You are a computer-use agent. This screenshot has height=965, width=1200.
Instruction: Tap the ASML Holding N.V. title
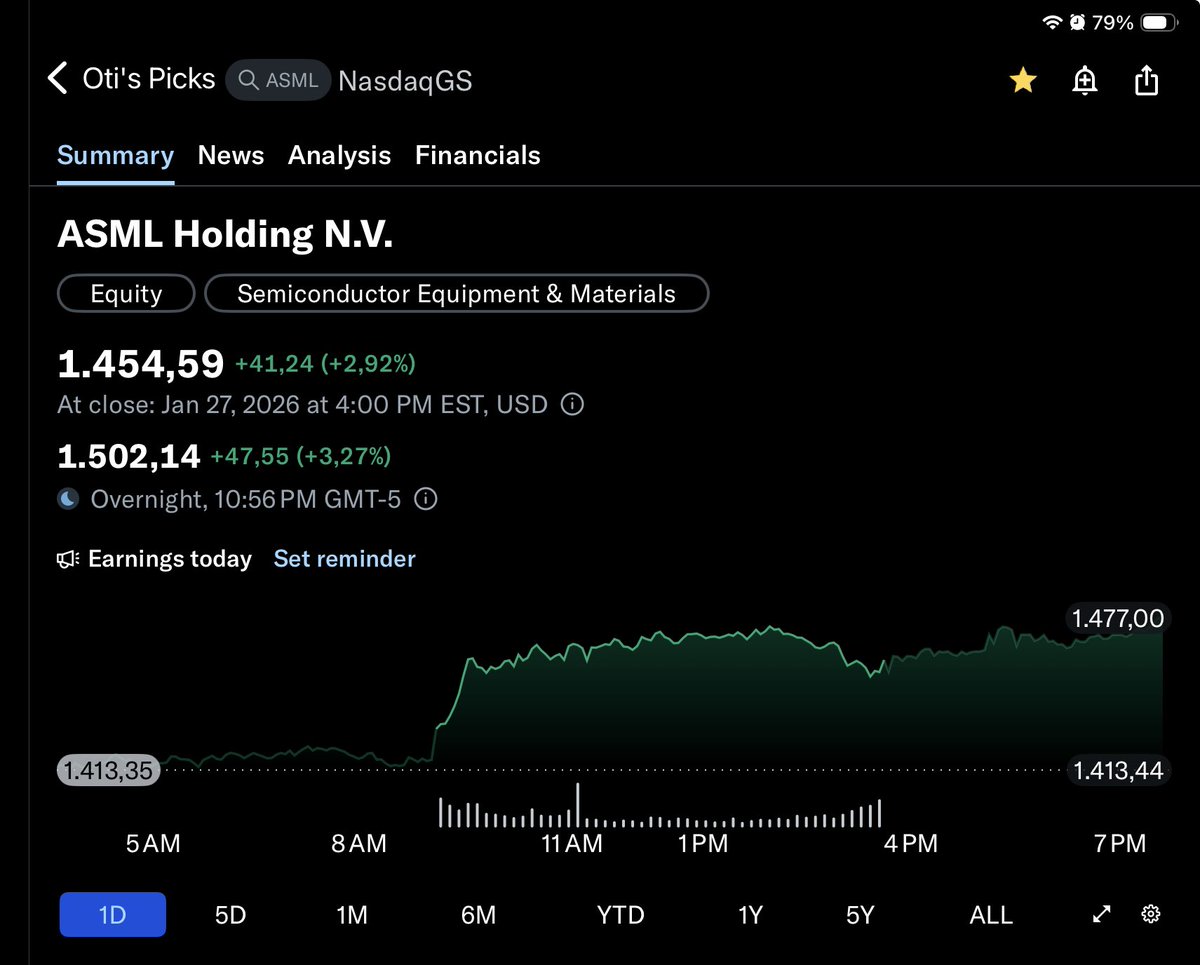click(x=225, y=234)
